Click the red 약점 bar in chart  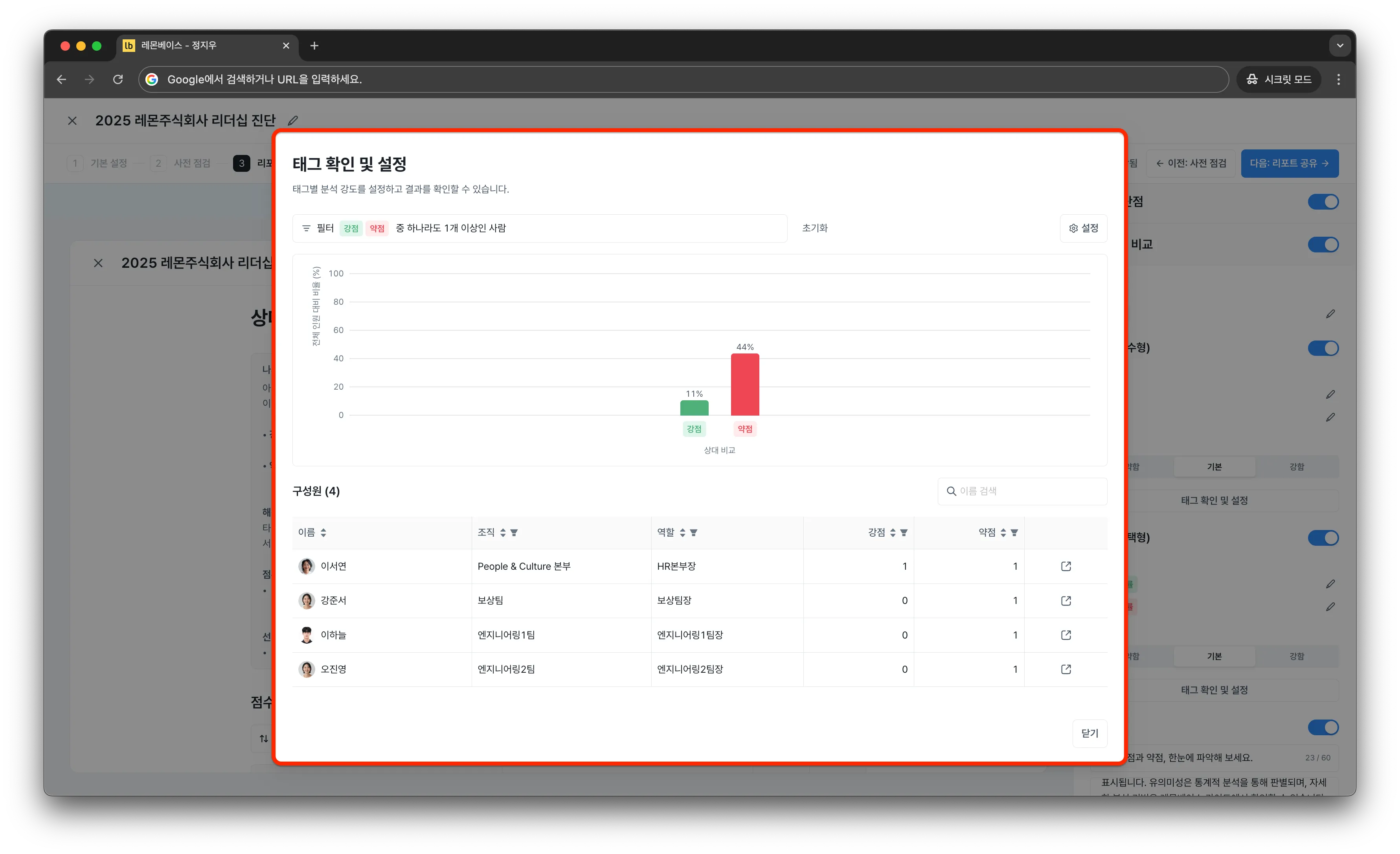(x=745, y=385)
